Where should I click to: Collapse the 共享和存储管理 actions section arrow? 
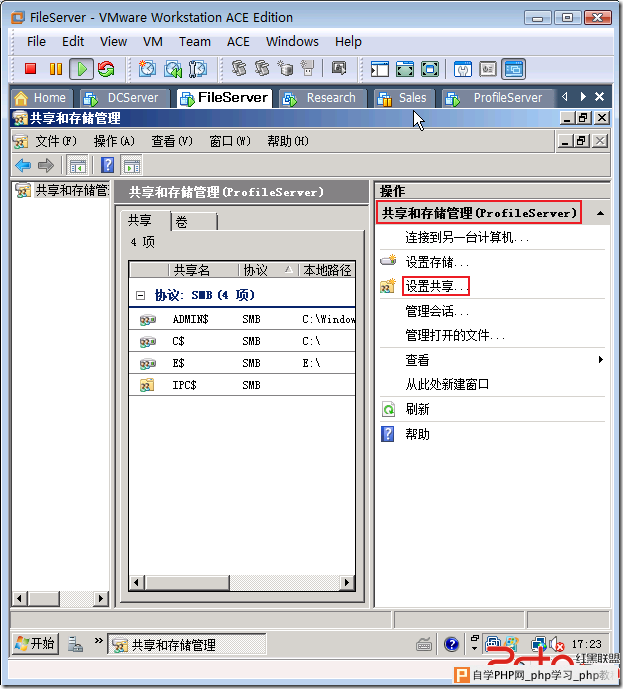click(x=600, y=214)
